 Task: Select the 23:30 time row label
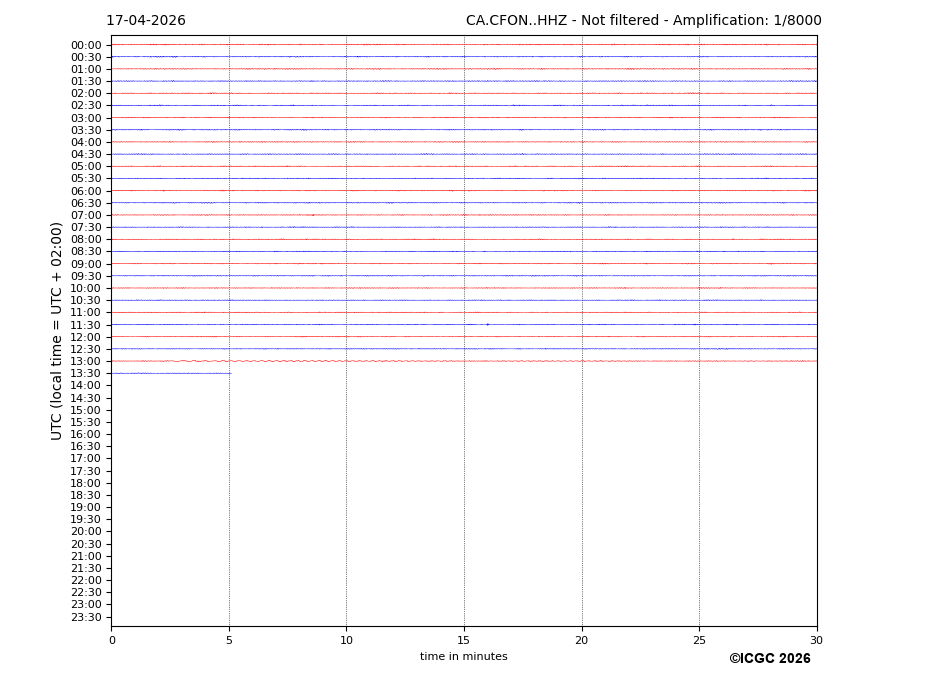point(86,617)
